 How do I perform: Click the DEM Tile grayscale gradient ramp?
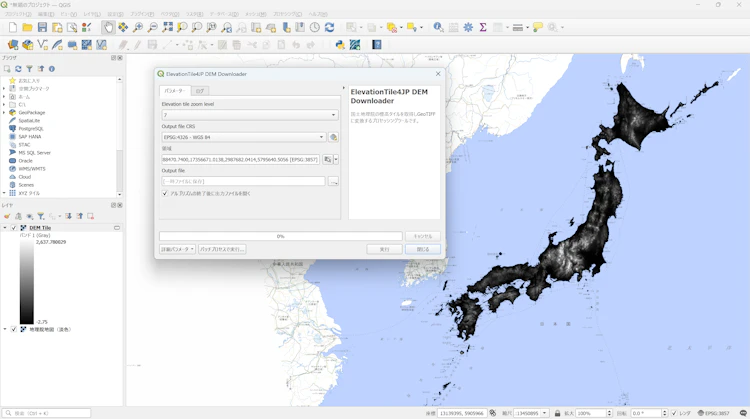click(27, 283)
